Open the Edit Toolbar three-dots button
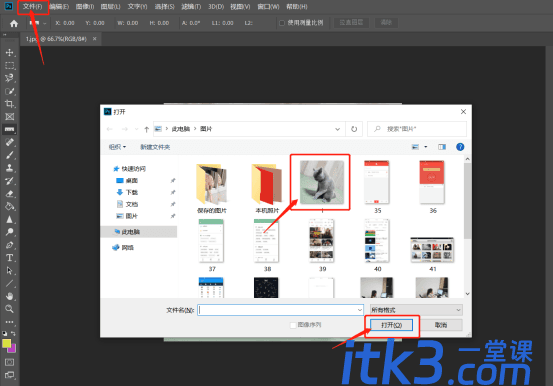The height and width of the screenshot is (386, 553). coord(10,322)
